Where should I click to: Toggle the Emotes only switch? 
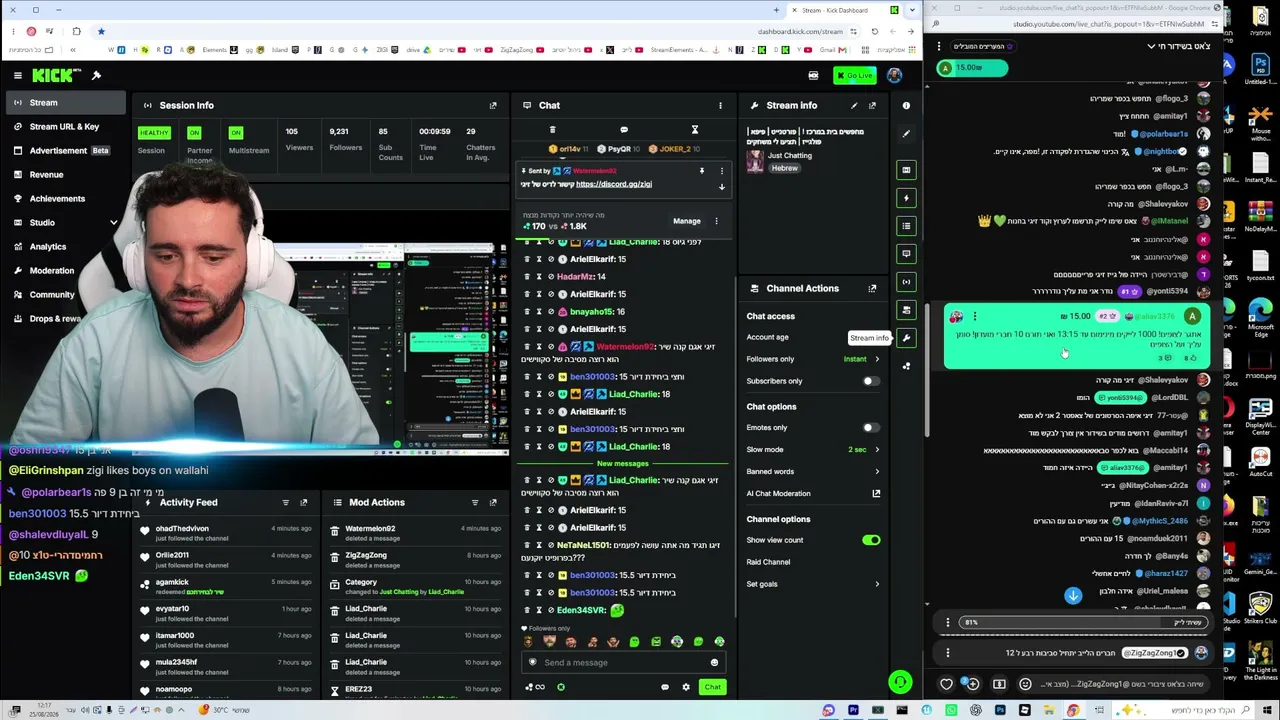[x=871, y=428]
